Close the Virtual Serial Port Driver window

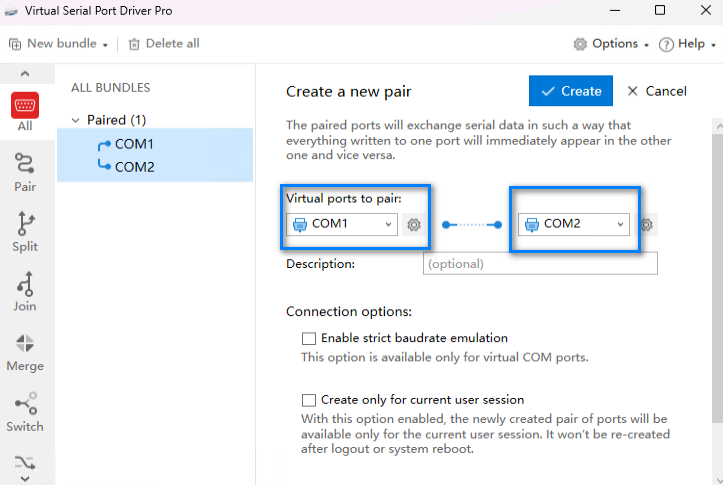pos(705,10)
